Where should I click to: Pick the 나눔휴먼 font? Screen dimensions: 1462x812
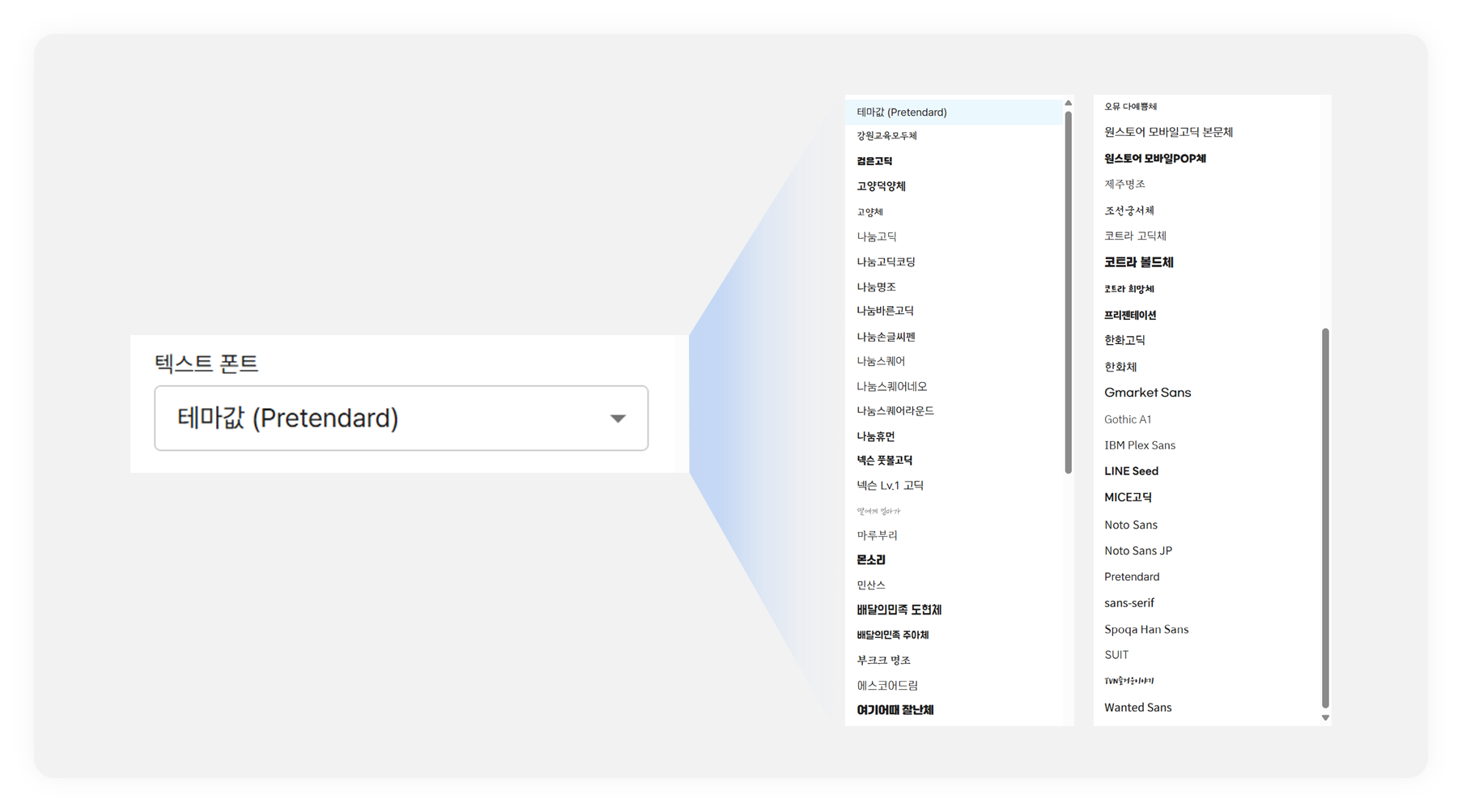click(x=875, y=436)
